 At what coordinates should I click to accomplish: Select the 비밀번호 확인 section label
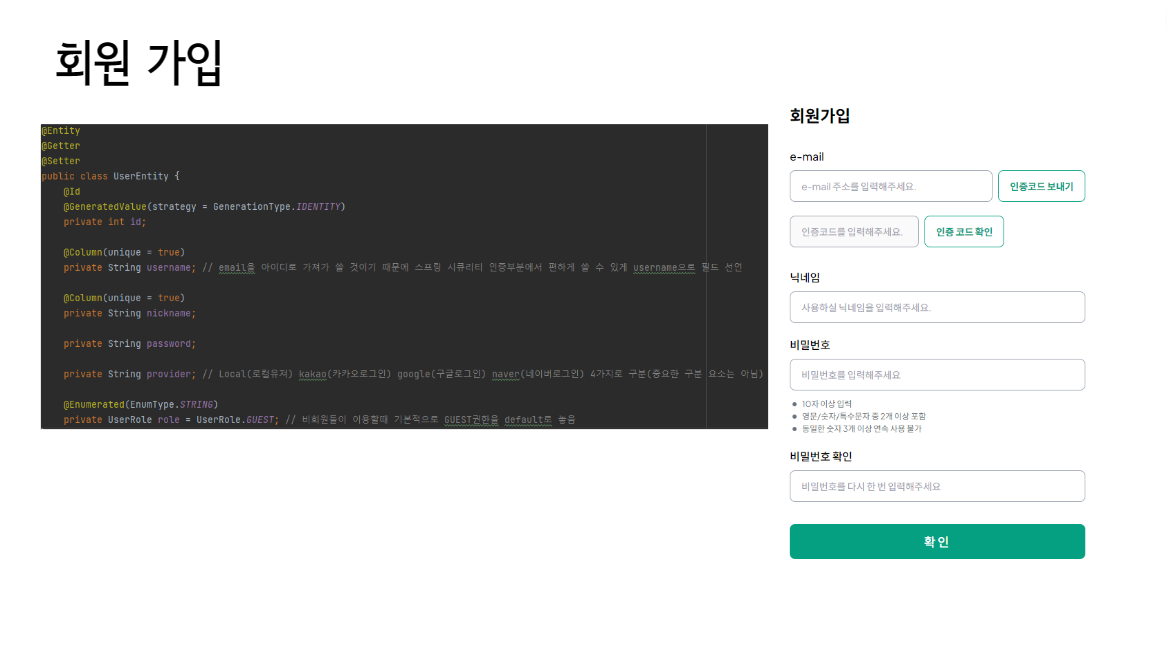[821, 456]
